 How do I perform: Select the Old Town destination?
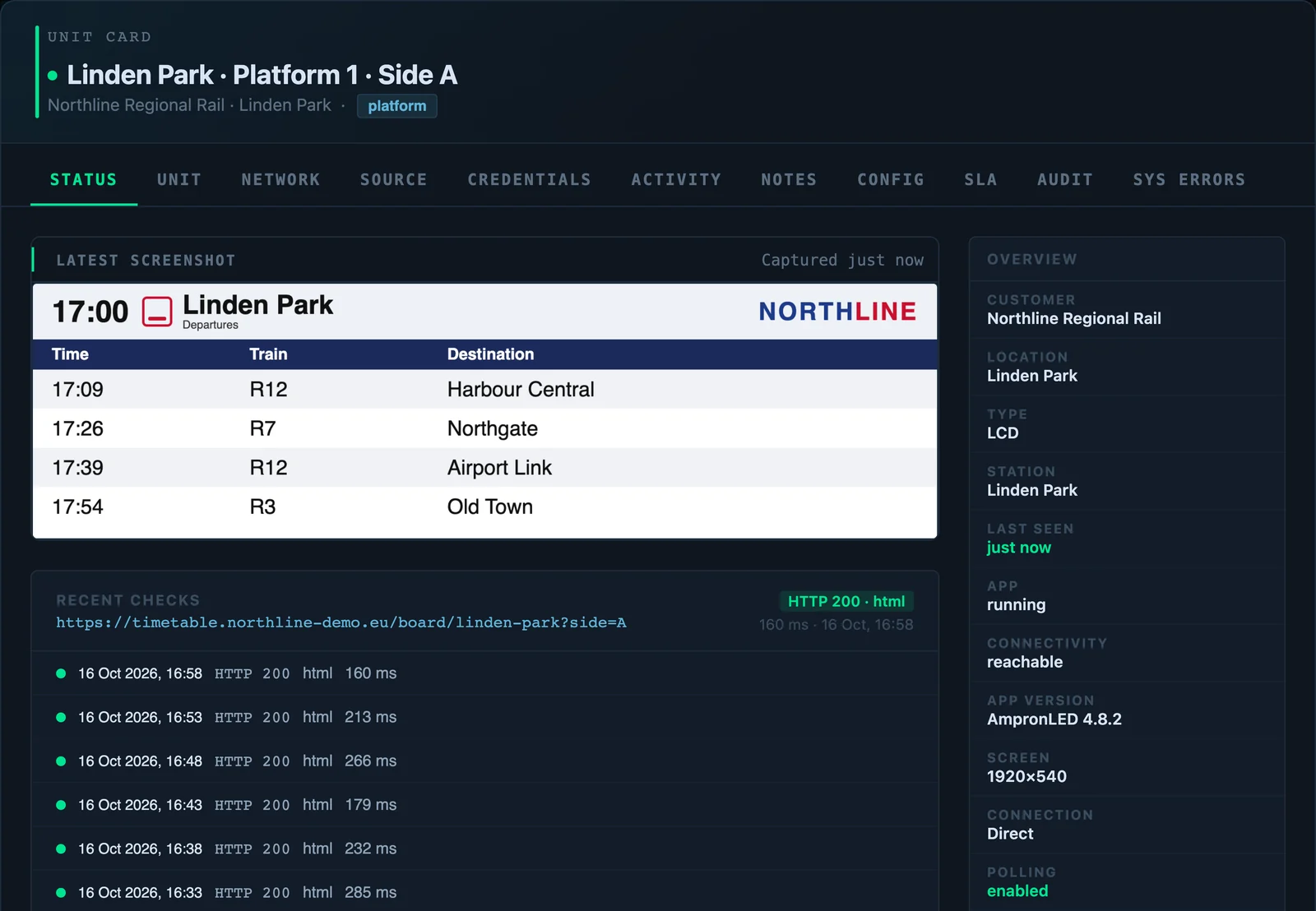coord(490,506)
